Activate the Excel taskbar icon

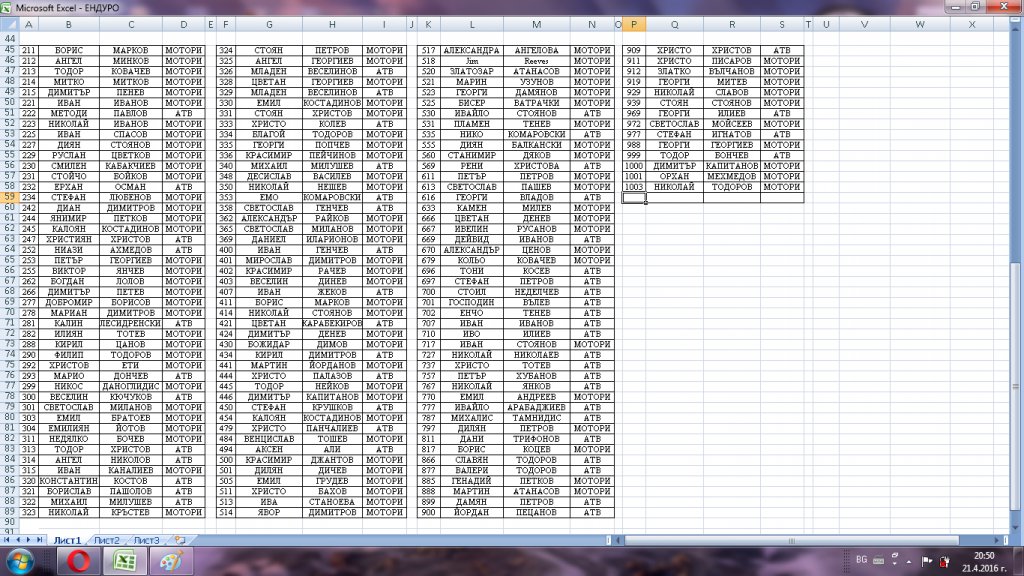pyautogui.click(x=125, y=562)
